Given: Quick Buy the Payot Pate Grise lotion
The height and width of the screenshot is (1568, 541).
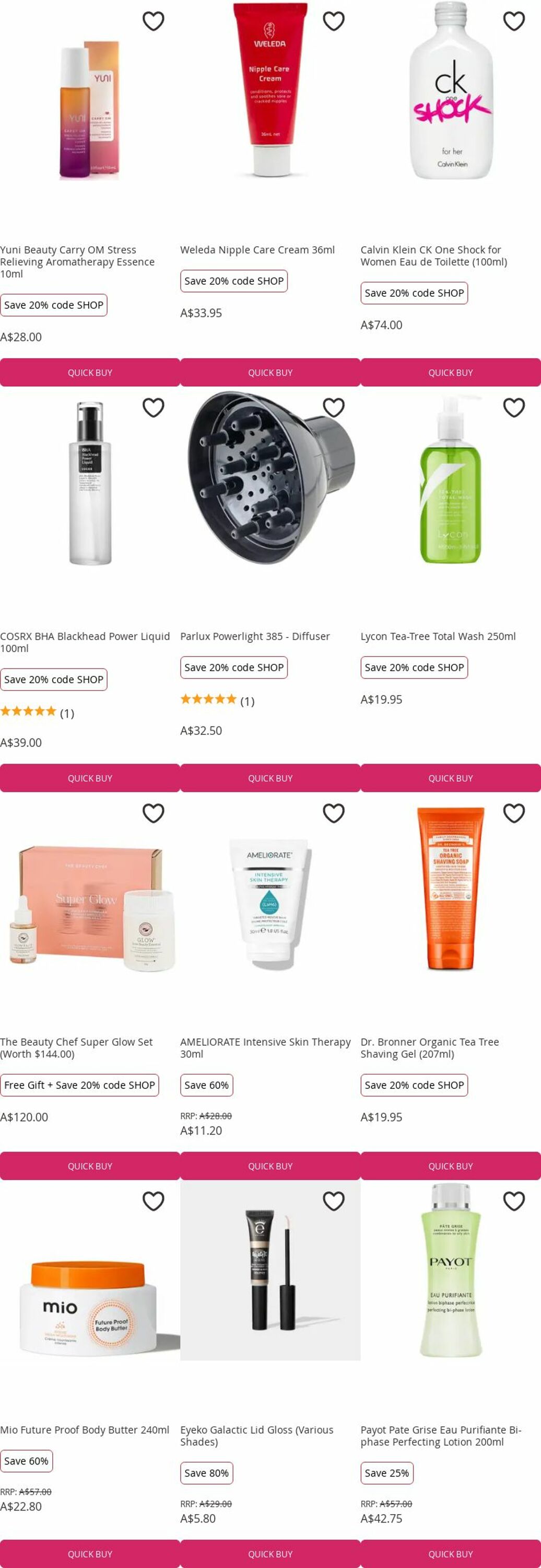Looking at the screenshot, I should pos(451,1553).
